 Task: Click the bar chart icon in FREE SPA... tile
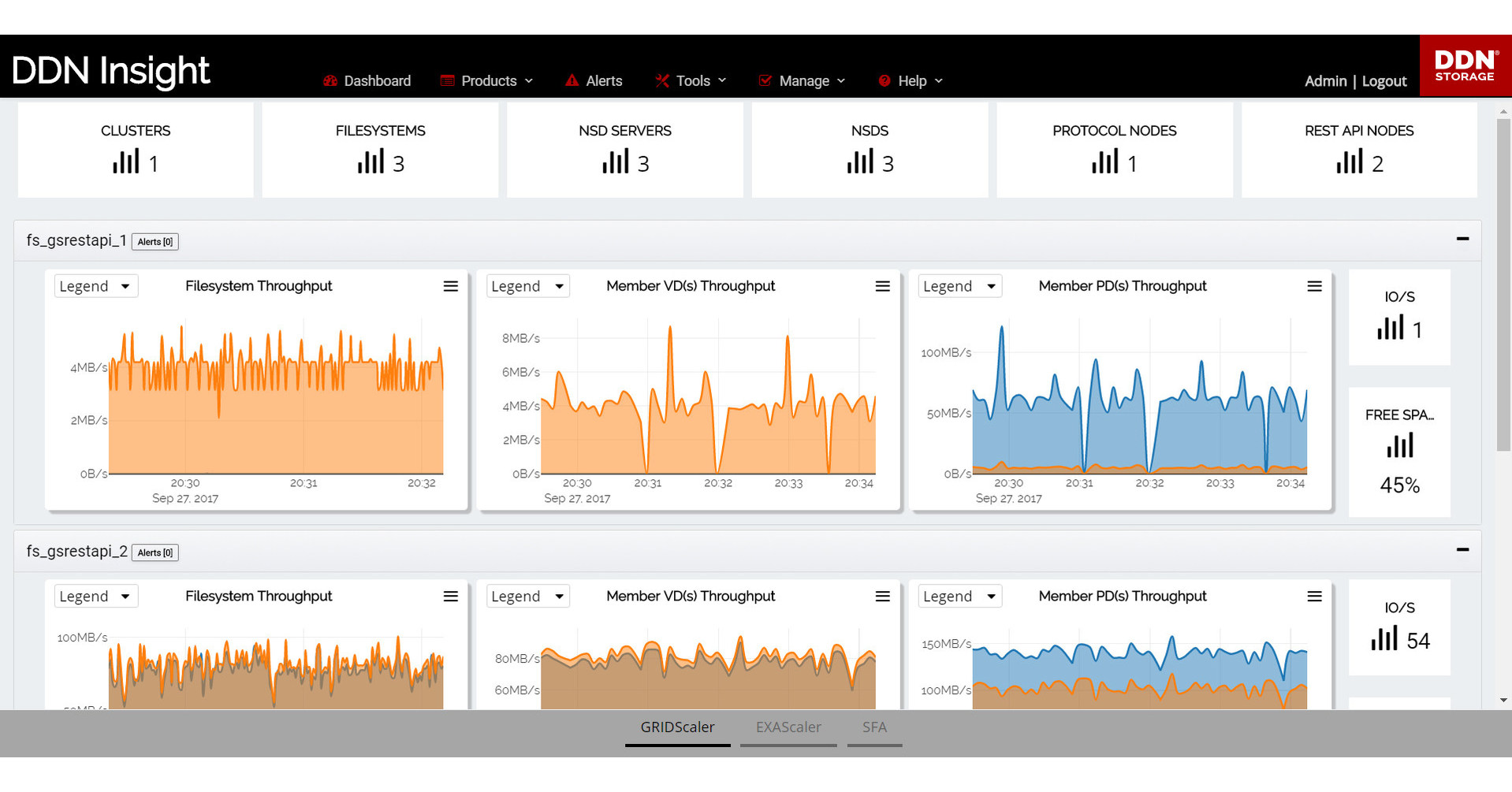1399,446
